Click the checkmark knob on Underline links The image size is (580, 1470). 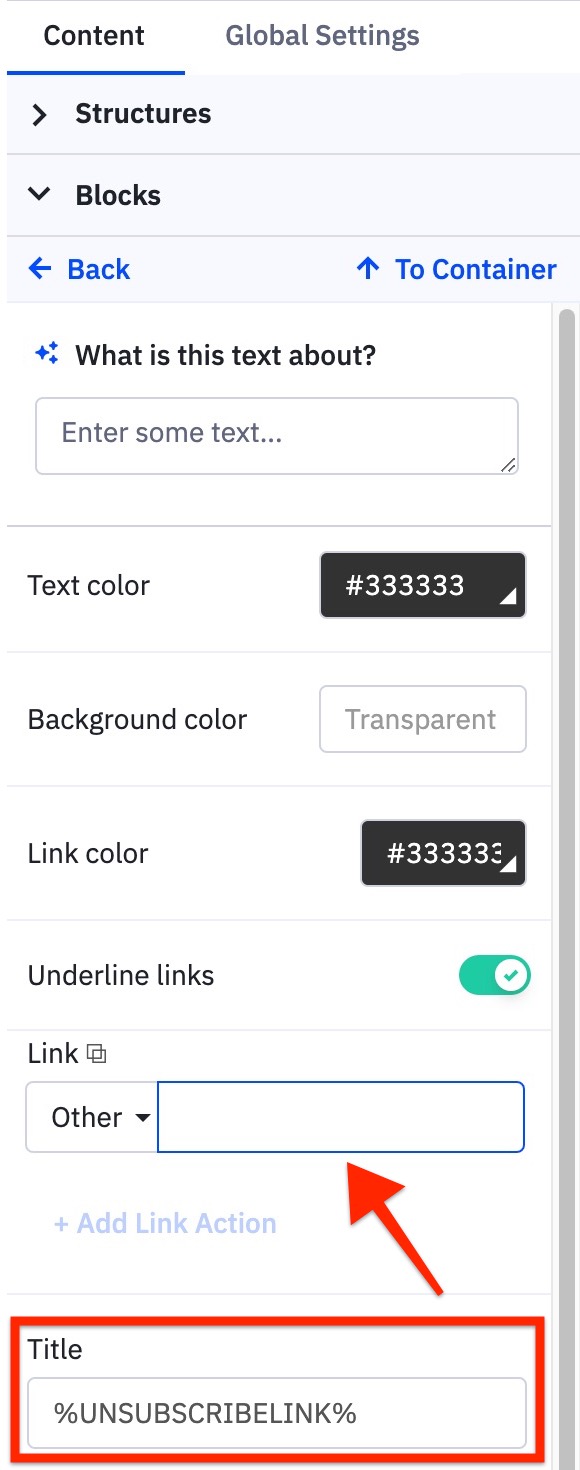click(x=512, y=975)
